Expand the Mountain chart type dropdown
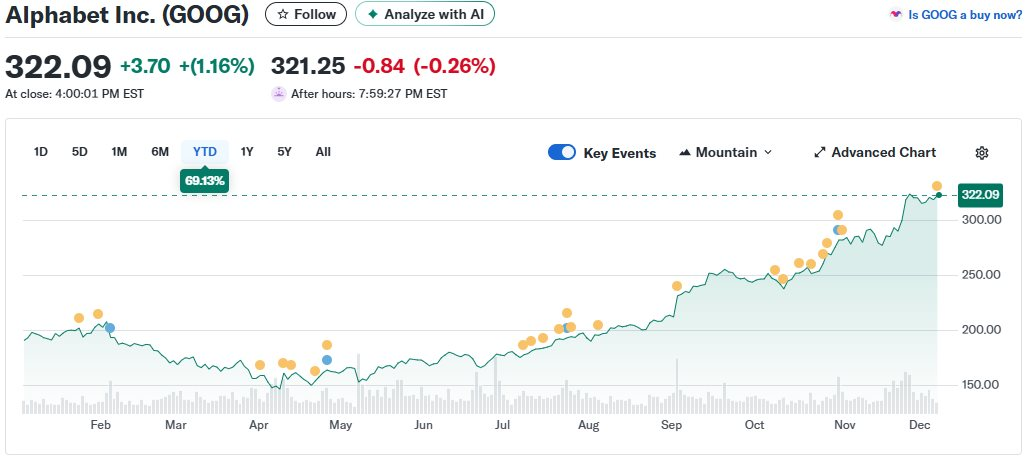Screen dimensions: 1031x460 (768, 153)
